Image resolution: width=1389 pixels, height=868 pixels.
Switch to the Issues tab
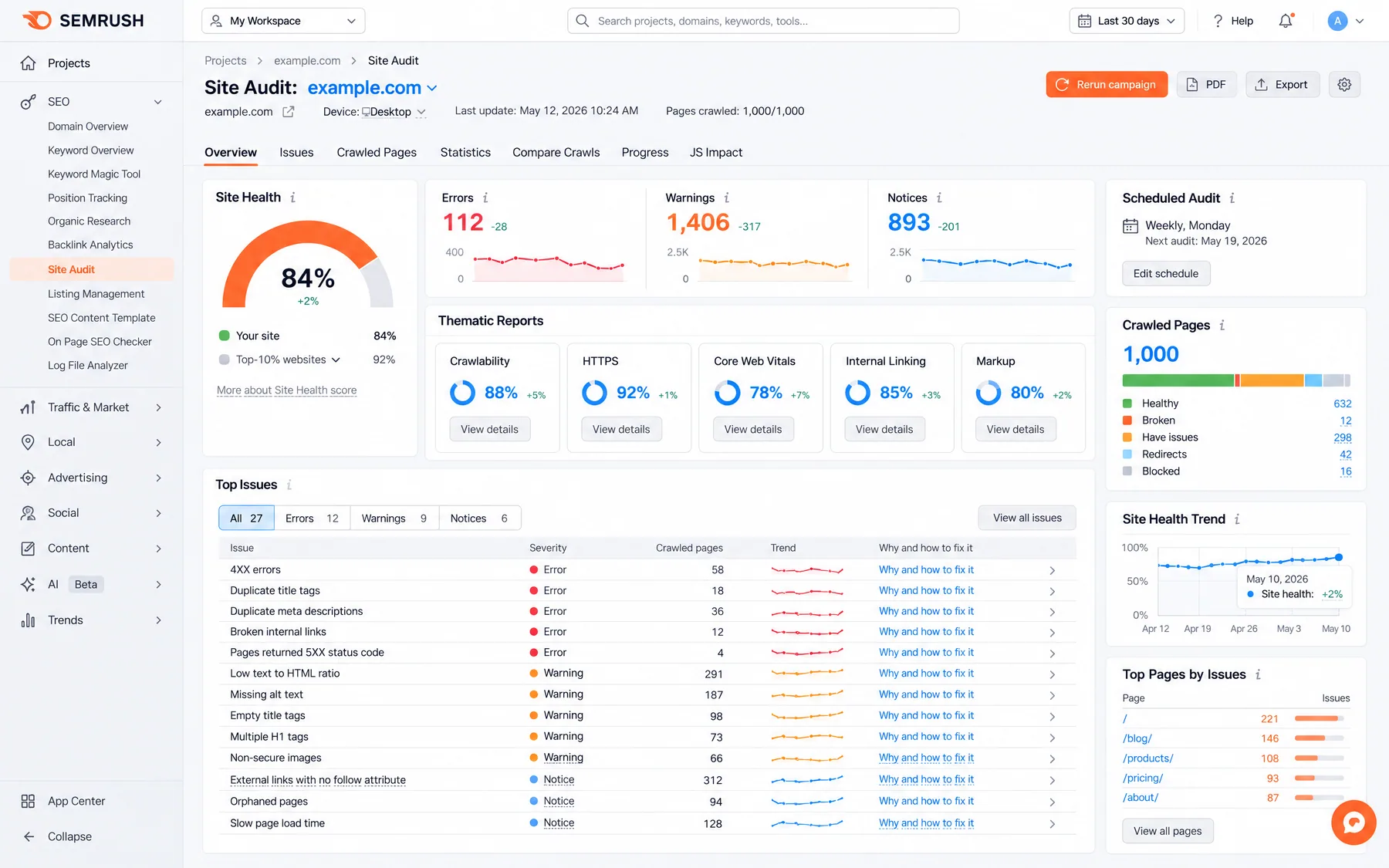pos(296,153)
